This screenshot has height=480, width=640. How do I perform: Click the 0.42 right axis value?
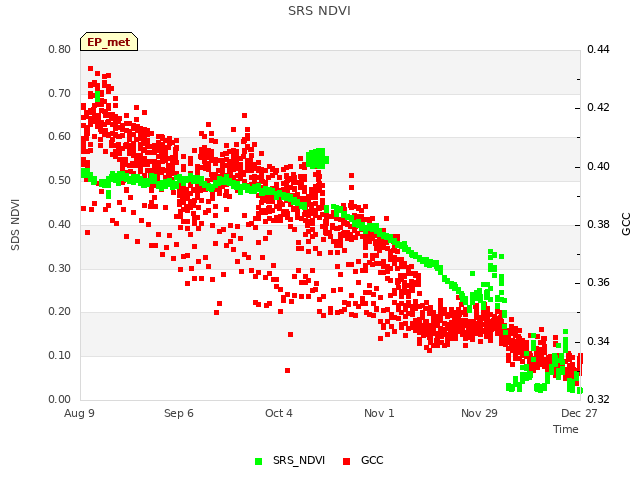tap(598, 107)
